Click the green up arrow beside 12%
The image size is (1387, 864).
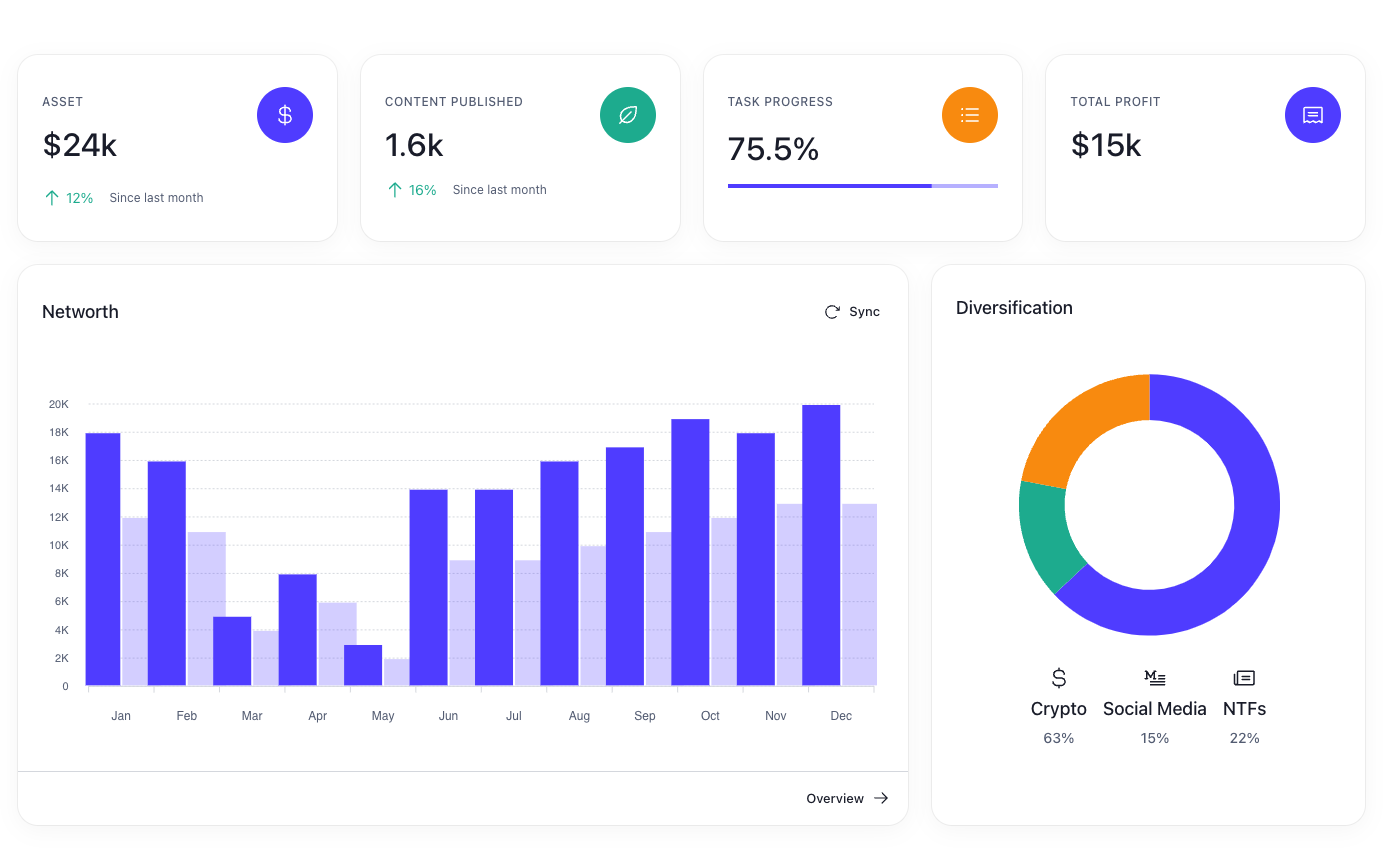coord(52,198)
